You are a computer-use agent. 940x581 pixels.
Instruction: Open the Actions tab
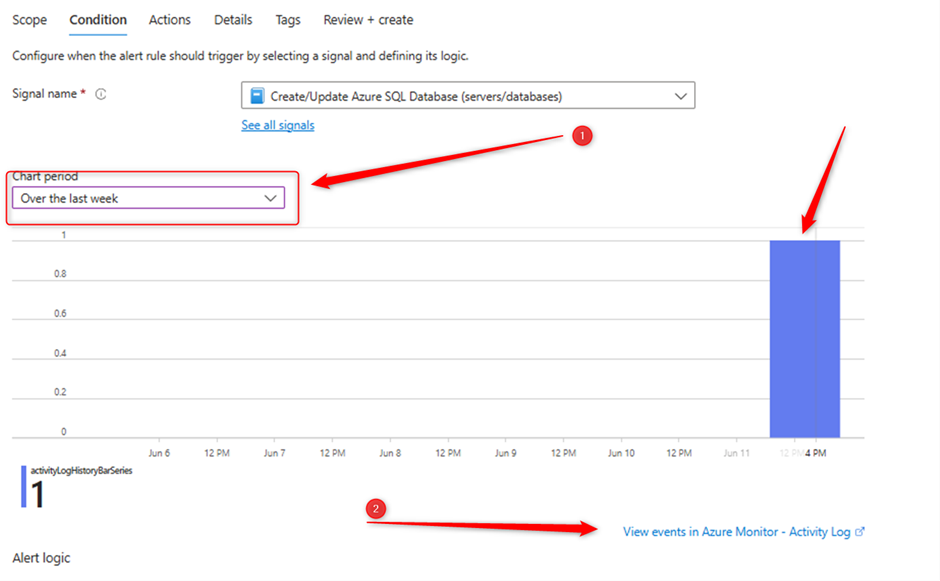(x=170, y=20)
